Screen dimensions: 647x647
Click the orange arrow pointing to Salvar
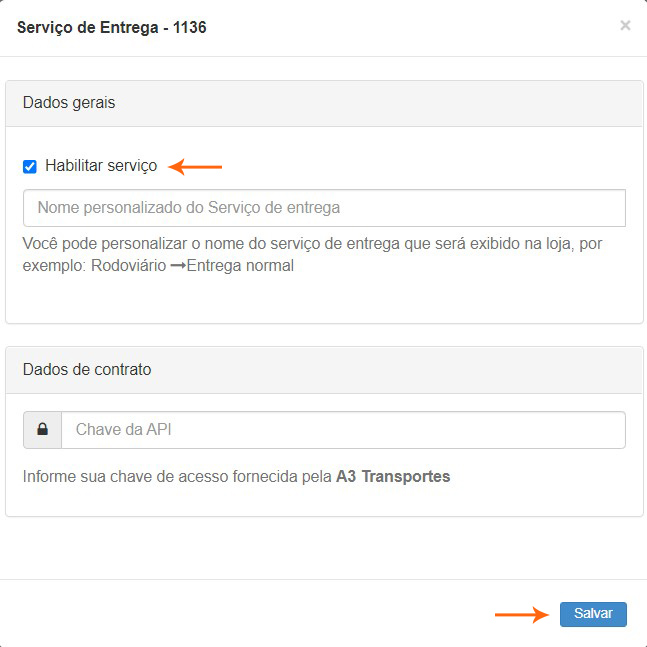[x=522, y=614]
